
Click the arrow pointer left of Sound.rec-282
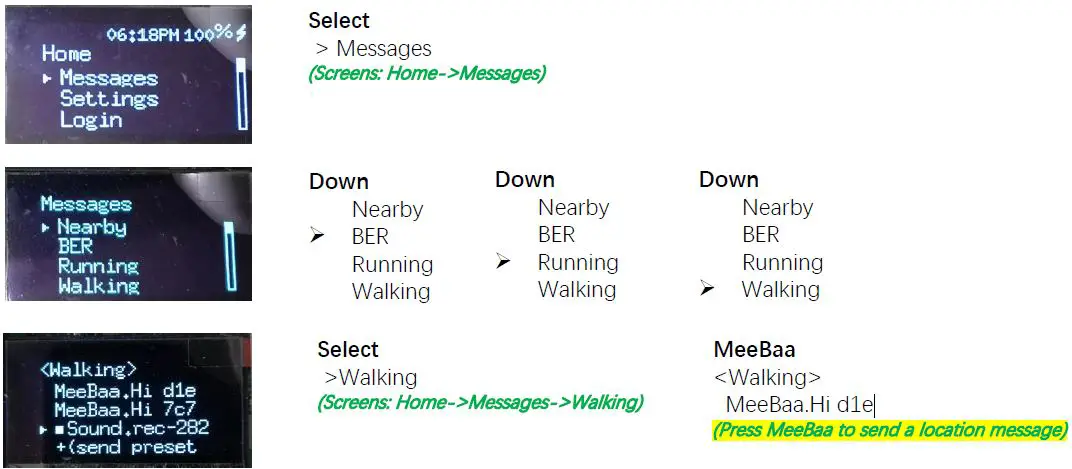[43, 429]
